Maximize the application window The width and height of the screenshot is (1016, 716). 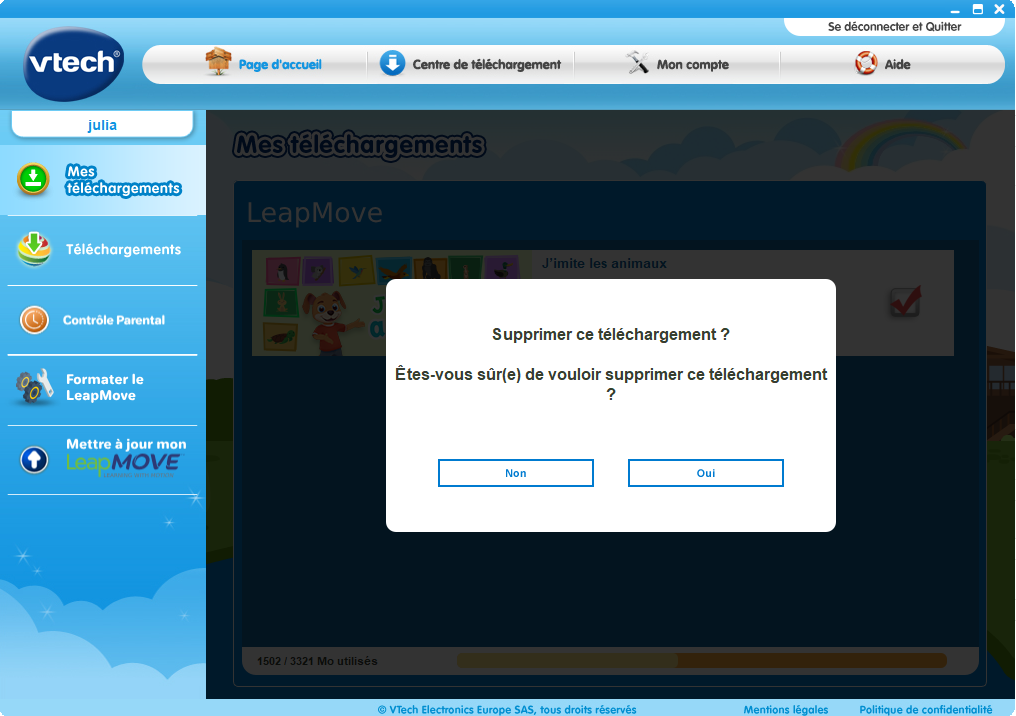978,9
